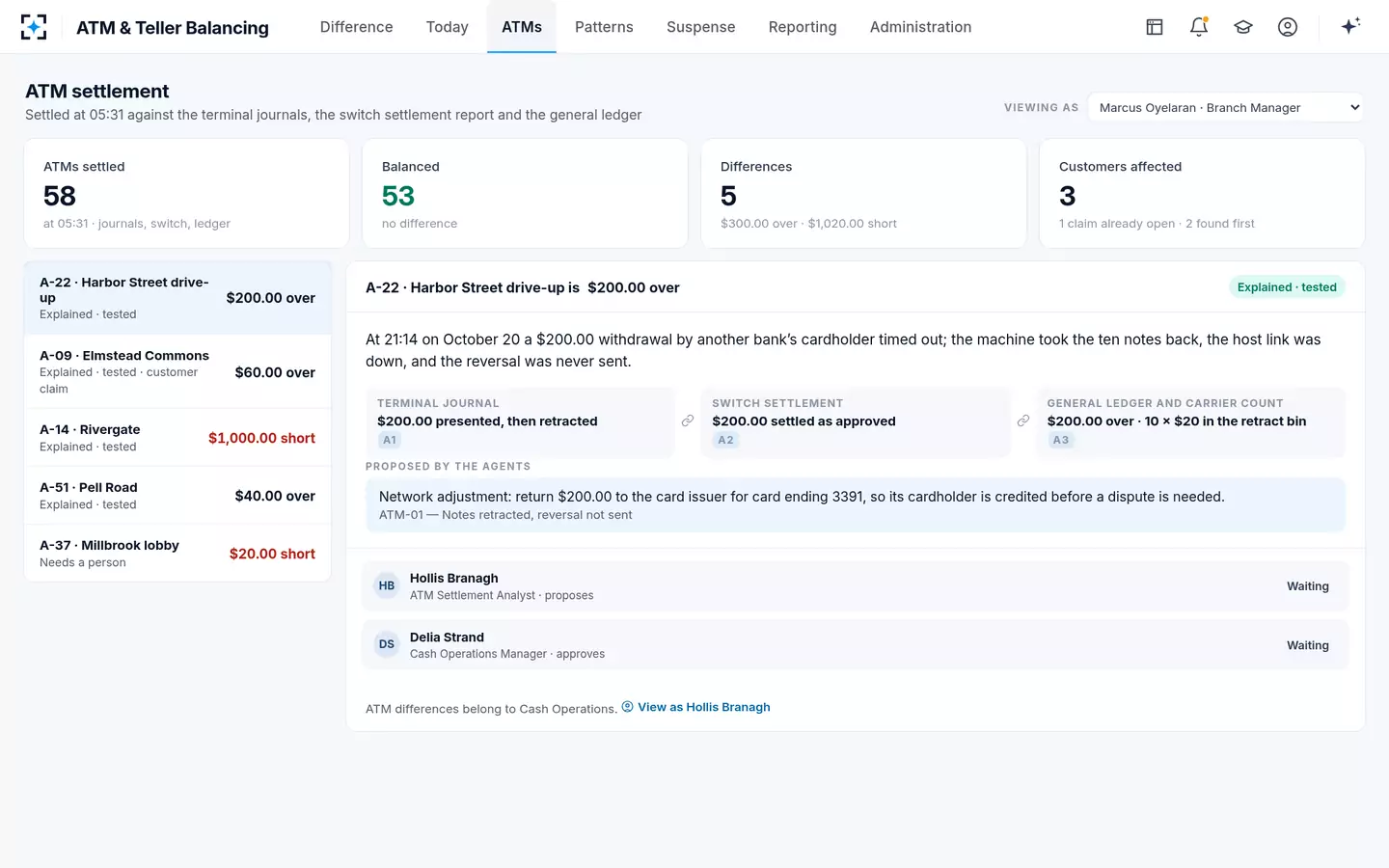Click the ATM settlement heading
The width and height of the screenshot is (1389, 868).
coord(97,91)
